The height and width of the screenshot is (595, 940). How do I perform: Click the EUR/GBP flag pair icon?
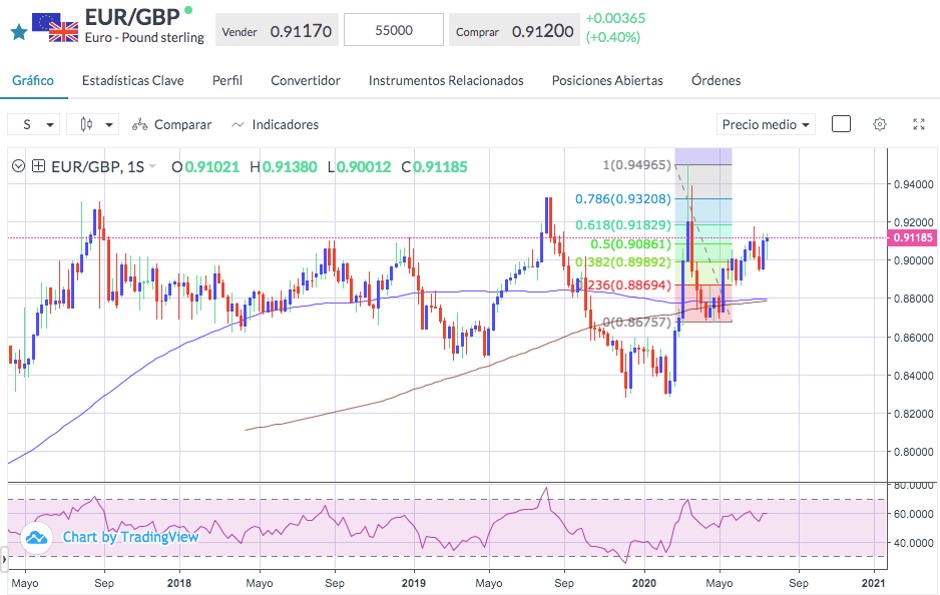[x=55, y=28]
